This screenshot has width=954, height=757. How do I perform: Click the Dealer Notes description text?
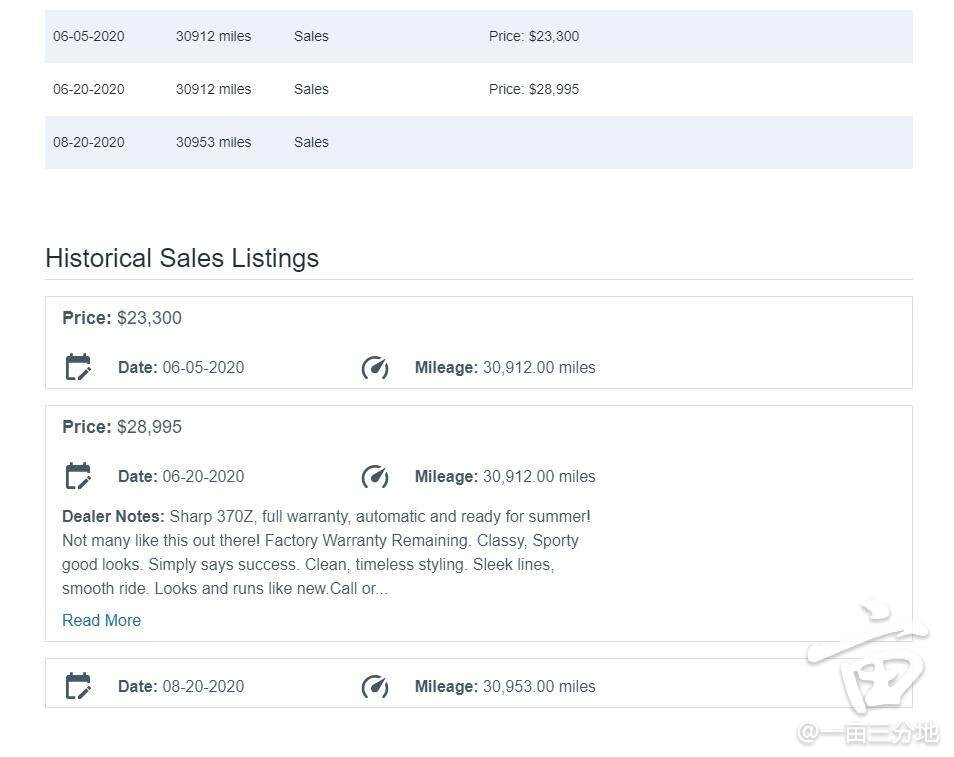coord(326,553)
